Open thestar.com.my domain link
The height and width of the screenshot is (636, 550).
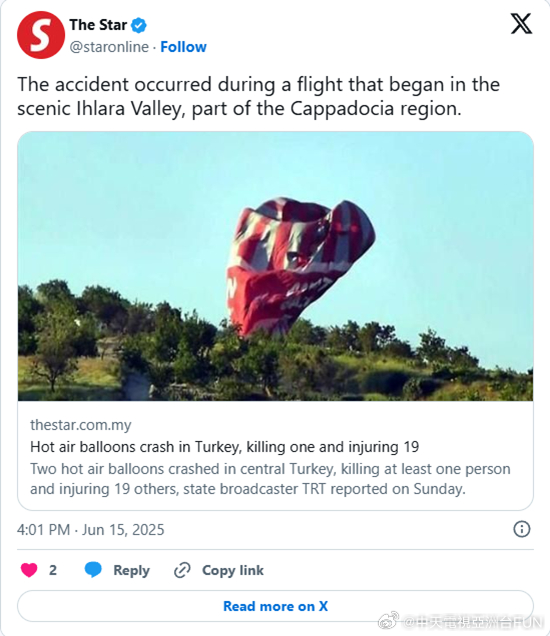81,425
